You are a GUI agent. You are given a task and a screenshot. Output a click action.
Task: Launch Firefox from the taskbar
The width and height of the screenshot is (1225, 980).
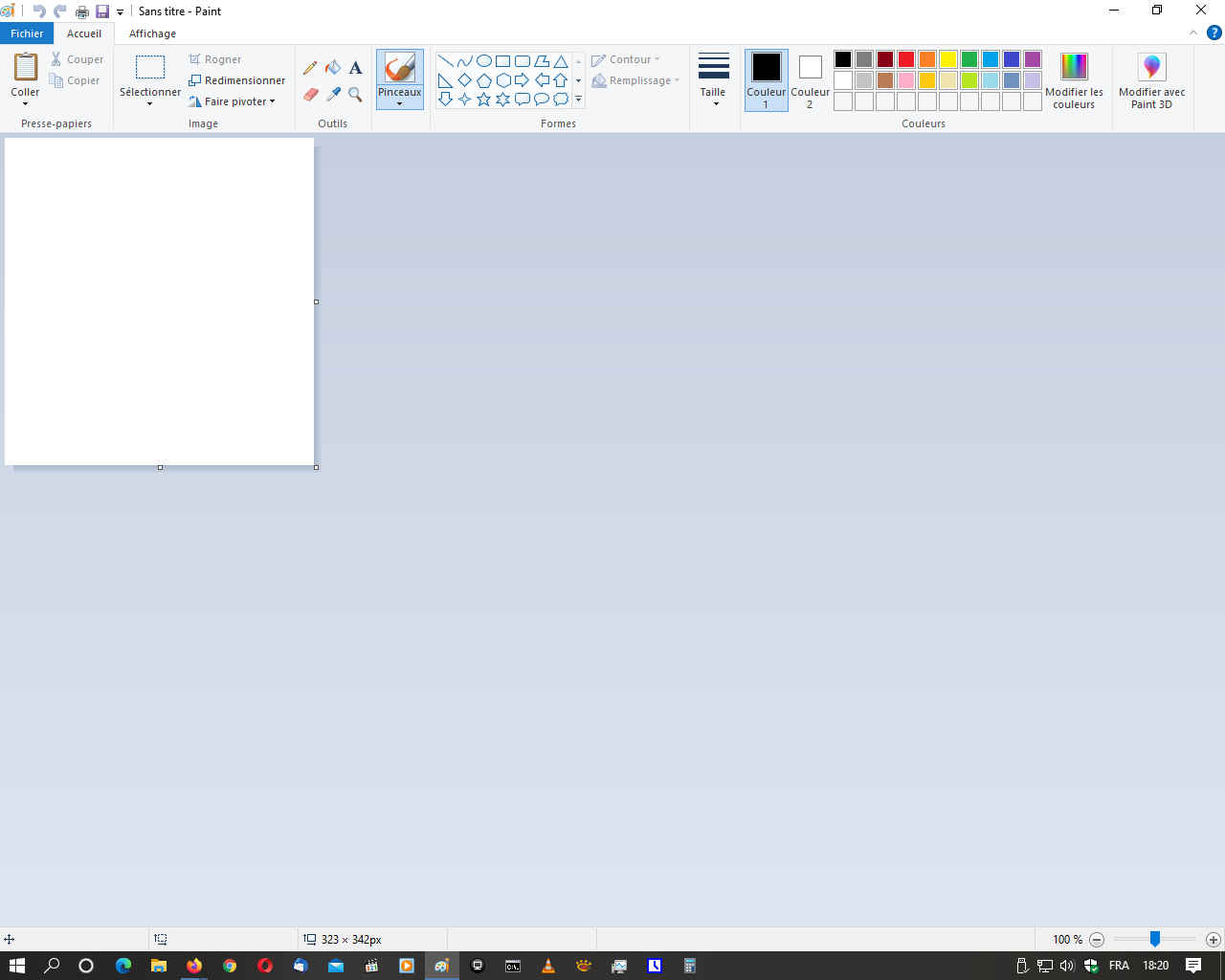pyautogui.click(x=194, y=966)
